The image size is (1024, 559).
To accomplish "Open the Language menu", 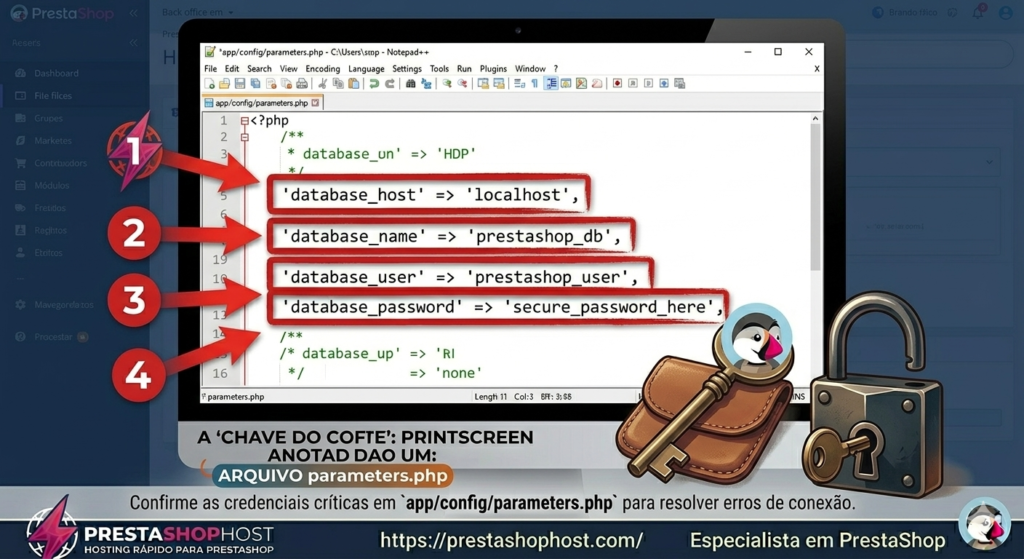I will click(x=366, y=69).
